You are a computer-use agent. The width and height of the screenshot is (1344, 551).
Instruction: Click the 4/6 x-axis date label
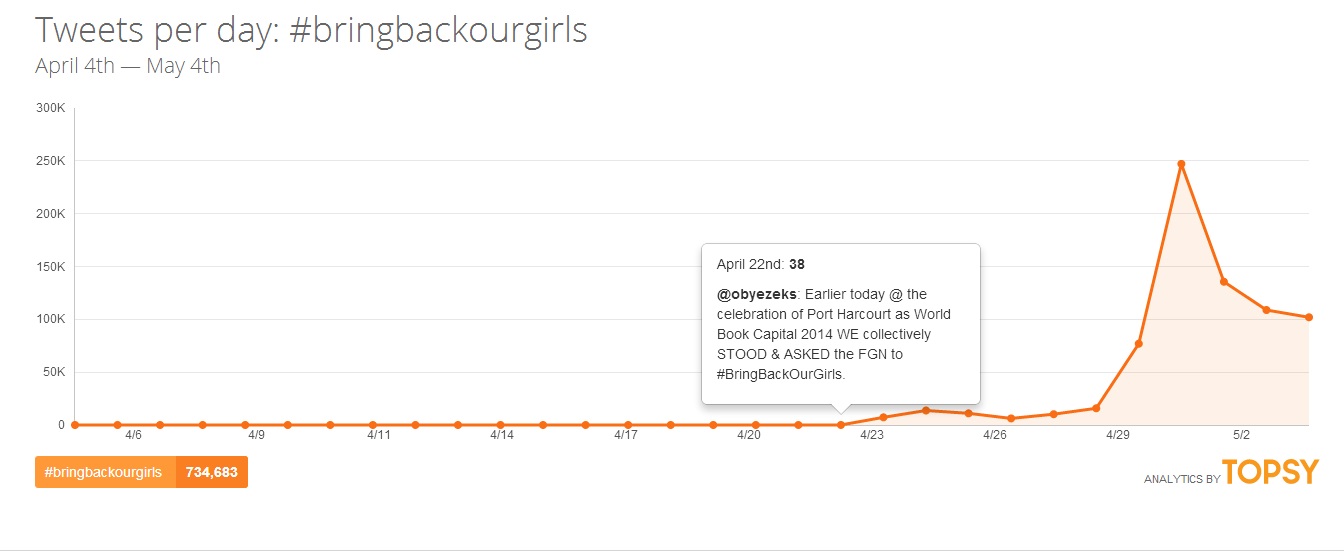click(x=133, y=435)
